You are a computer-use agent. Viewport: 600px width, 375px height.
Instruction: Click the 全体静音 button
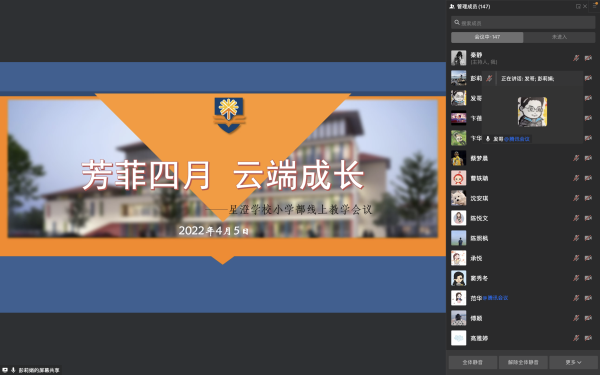click(x=473, y=362)
